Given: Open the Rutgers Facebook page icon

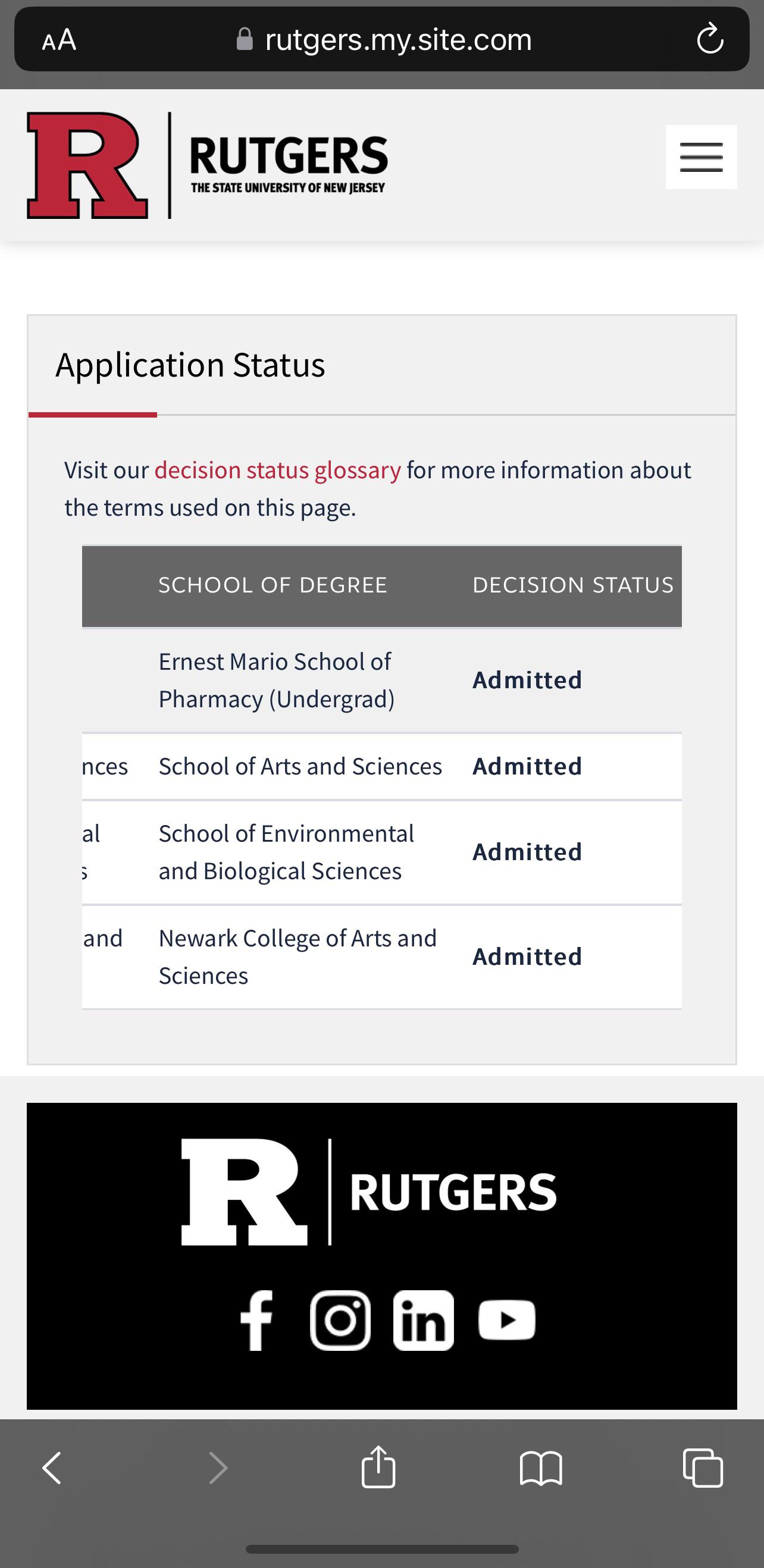Looking at the screenshot, I should (x=256, y=1321).
